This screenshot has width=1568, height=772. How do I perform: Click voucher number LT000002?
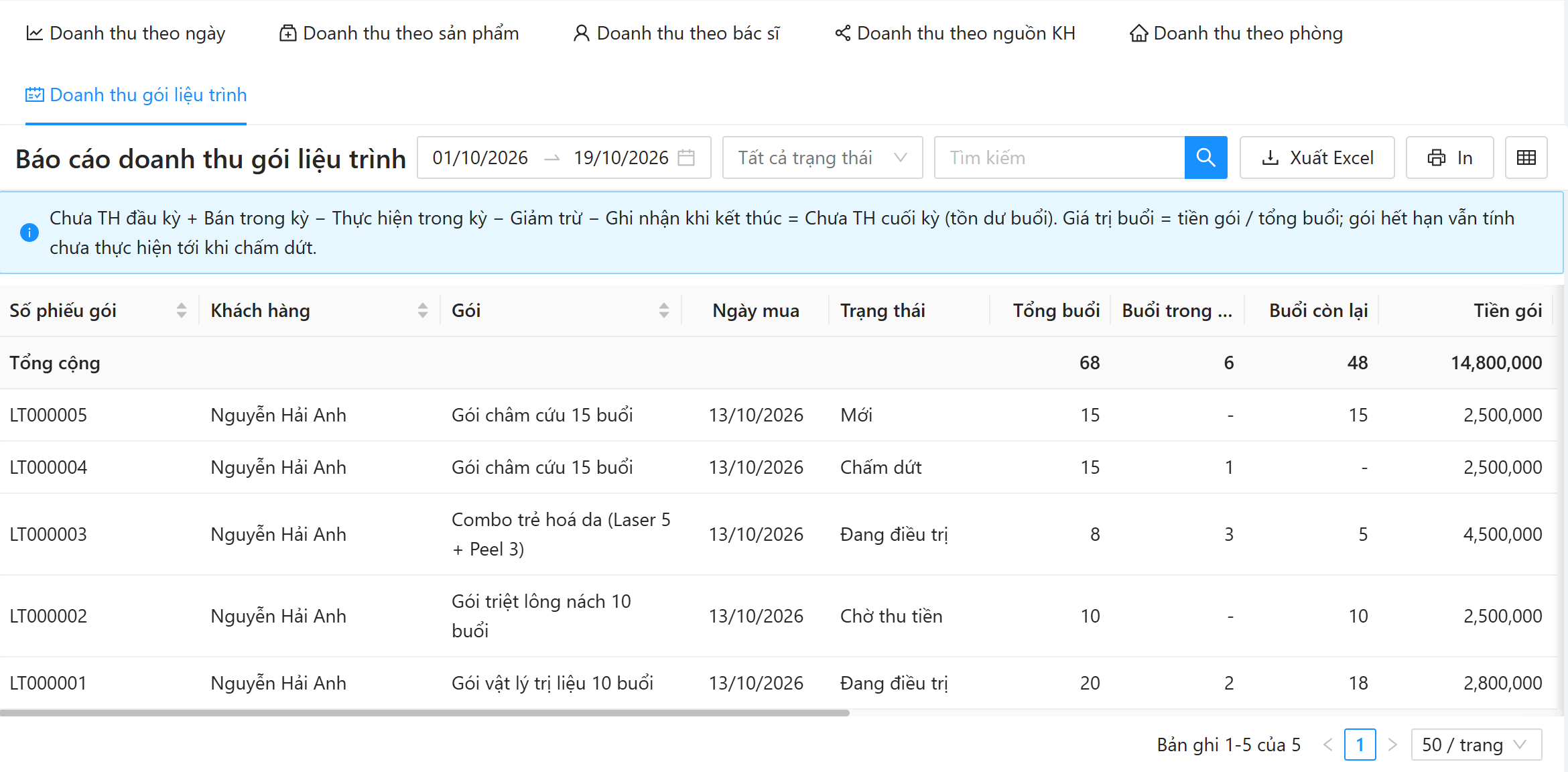pyautogui.click(x=48, y=616)
